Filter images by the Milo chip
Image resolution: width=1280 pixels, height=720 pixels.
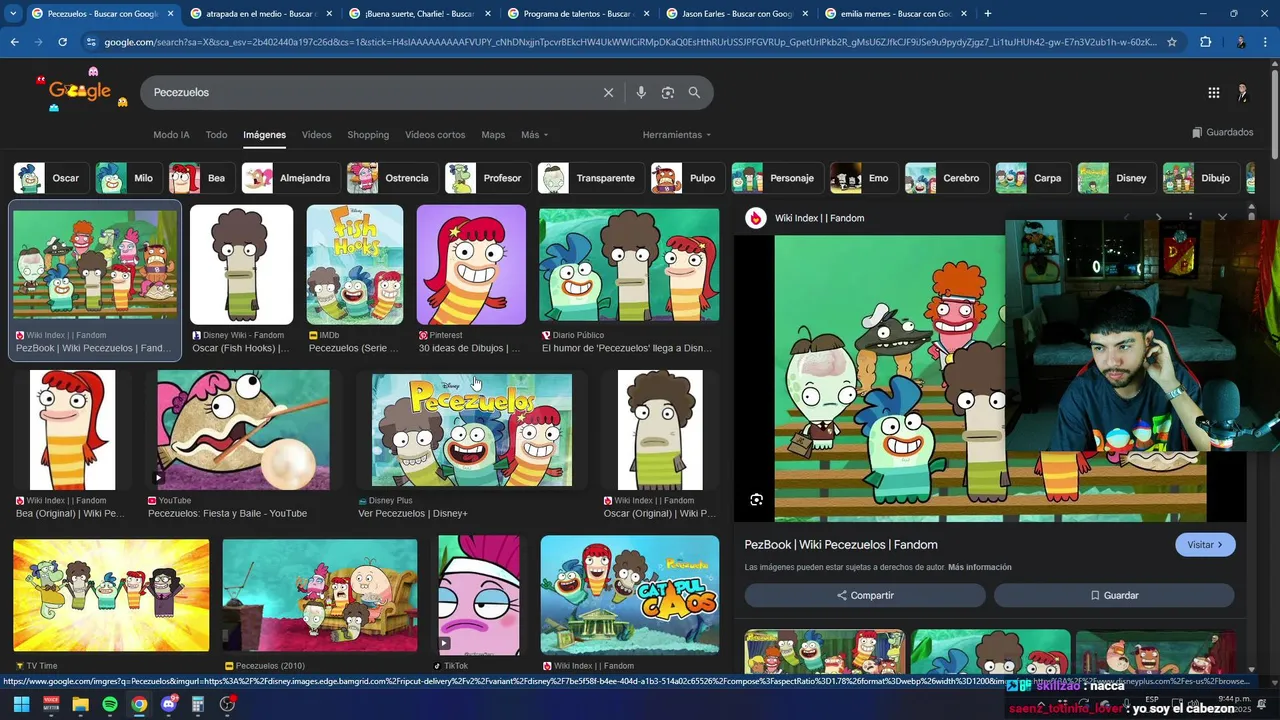click(x=128, y=178)
